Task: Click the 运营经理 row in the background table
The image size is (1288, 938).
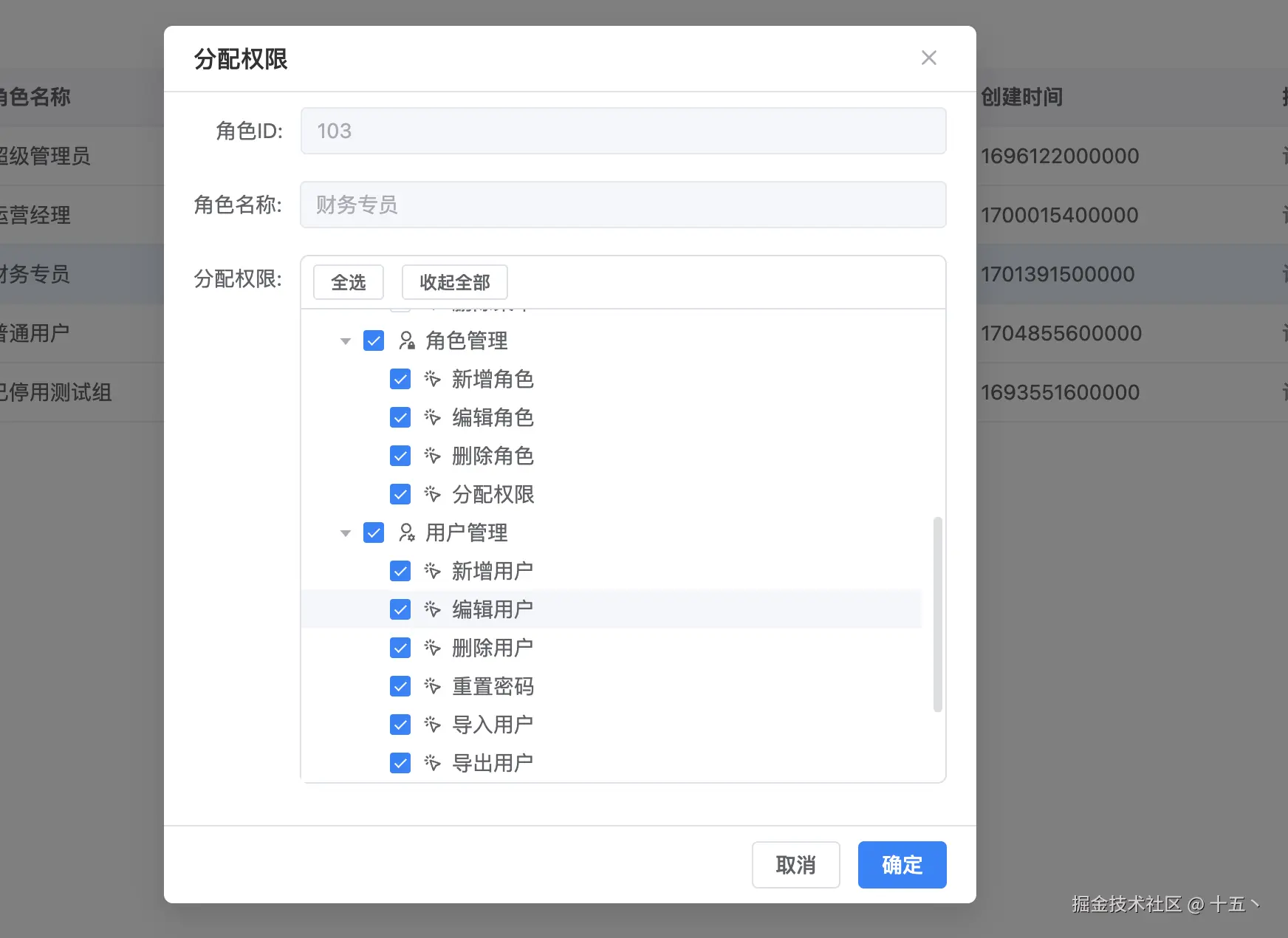Action: point(35,215)
